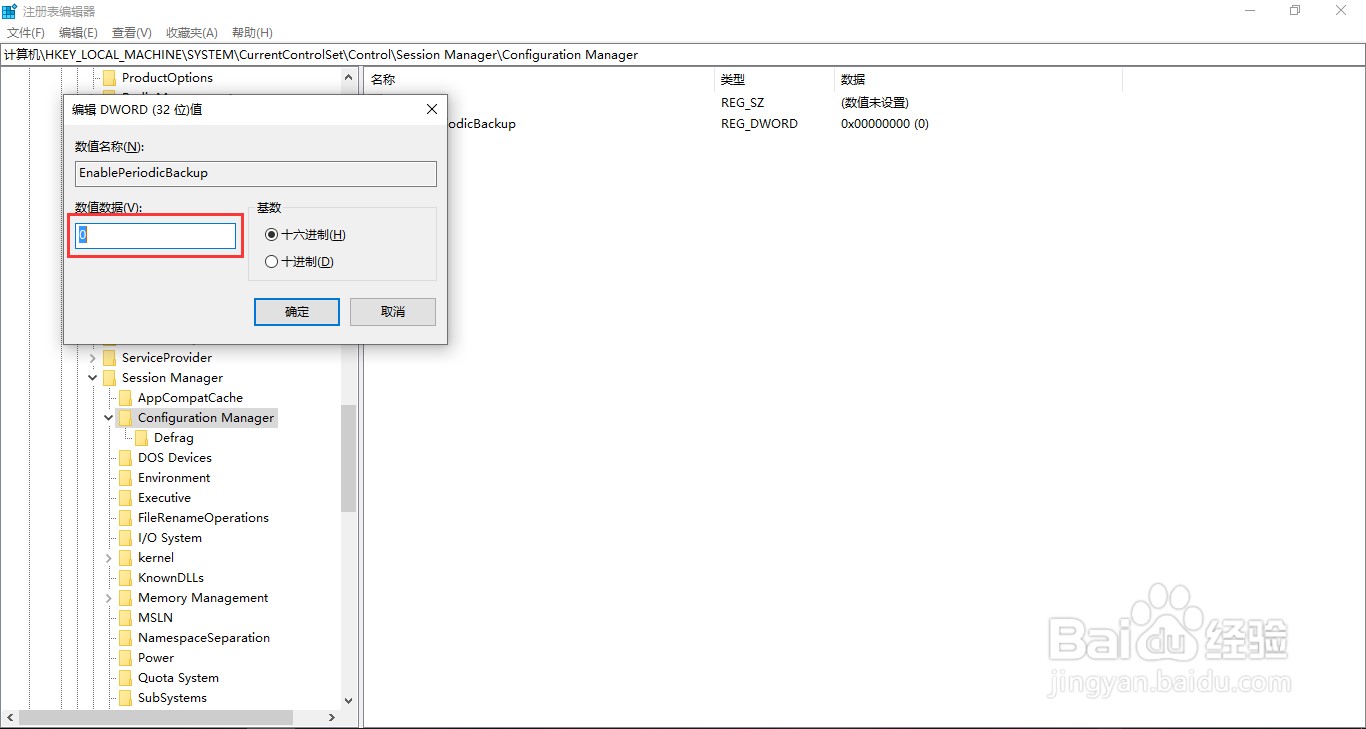Open the 编辑(E) menu

(x=78, y=33)
